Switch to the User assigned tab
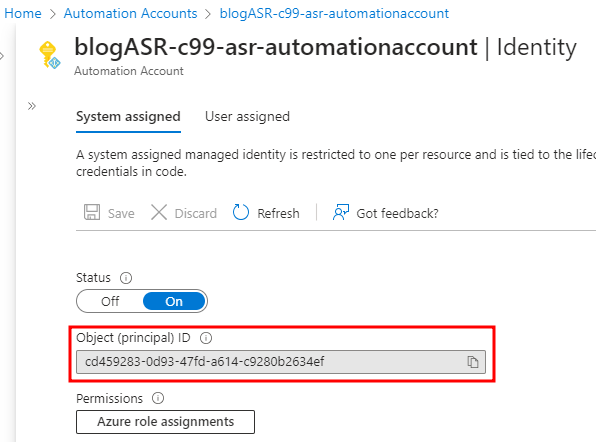This screenshot has width=596, height=442. [247, 117]
